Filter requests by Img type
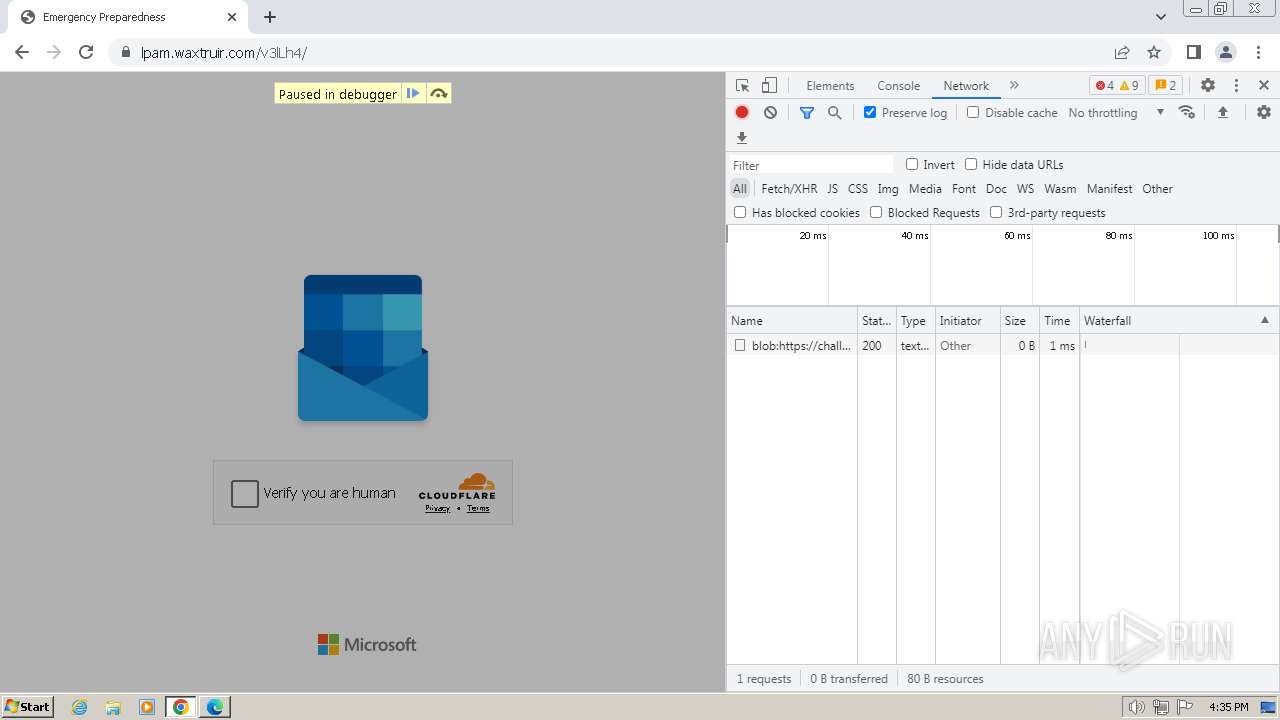The image size is (1280, 720). click(888, 188)
